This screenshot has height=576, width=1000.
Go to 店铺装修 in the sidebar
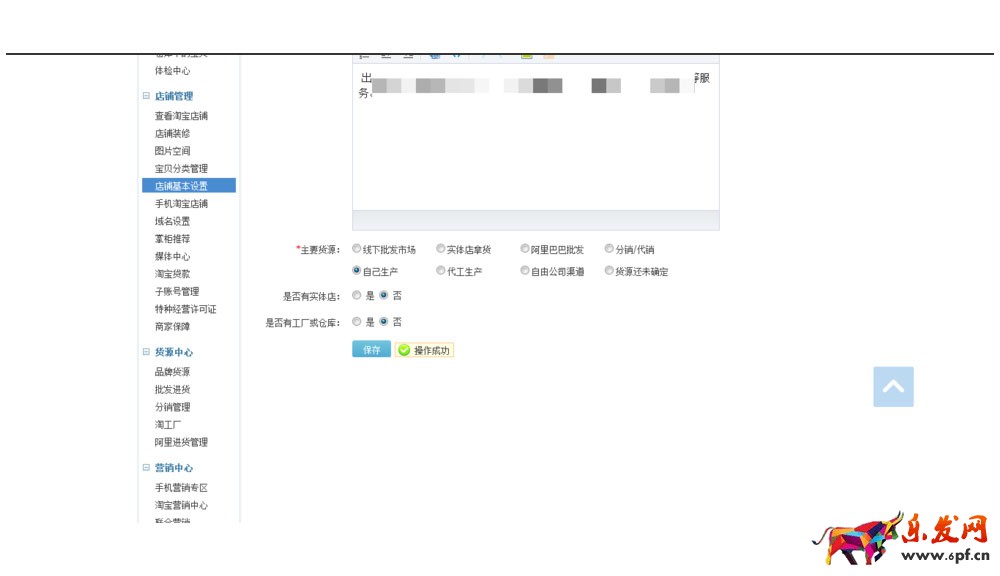(172, 134)
